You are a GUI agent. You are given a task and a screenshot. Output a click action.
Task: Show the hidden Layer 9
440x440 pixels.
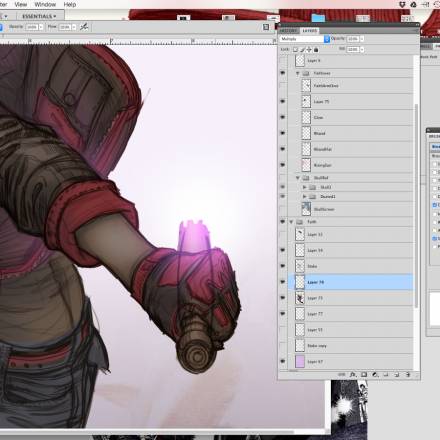tap(283, 61)
